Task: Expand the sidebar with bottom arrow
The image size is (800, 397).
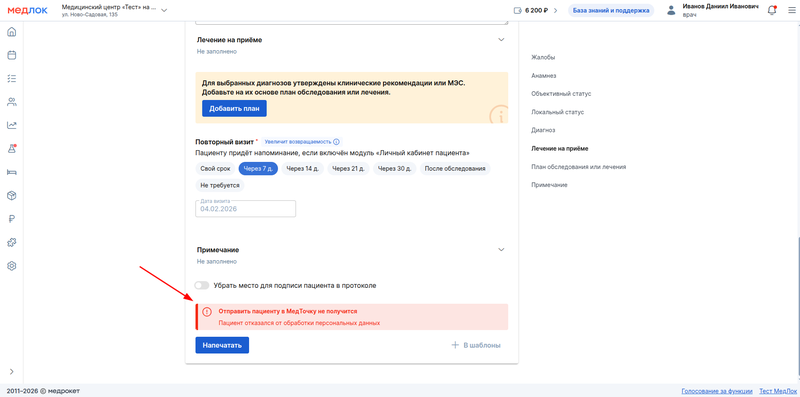Action: (12, 371)
